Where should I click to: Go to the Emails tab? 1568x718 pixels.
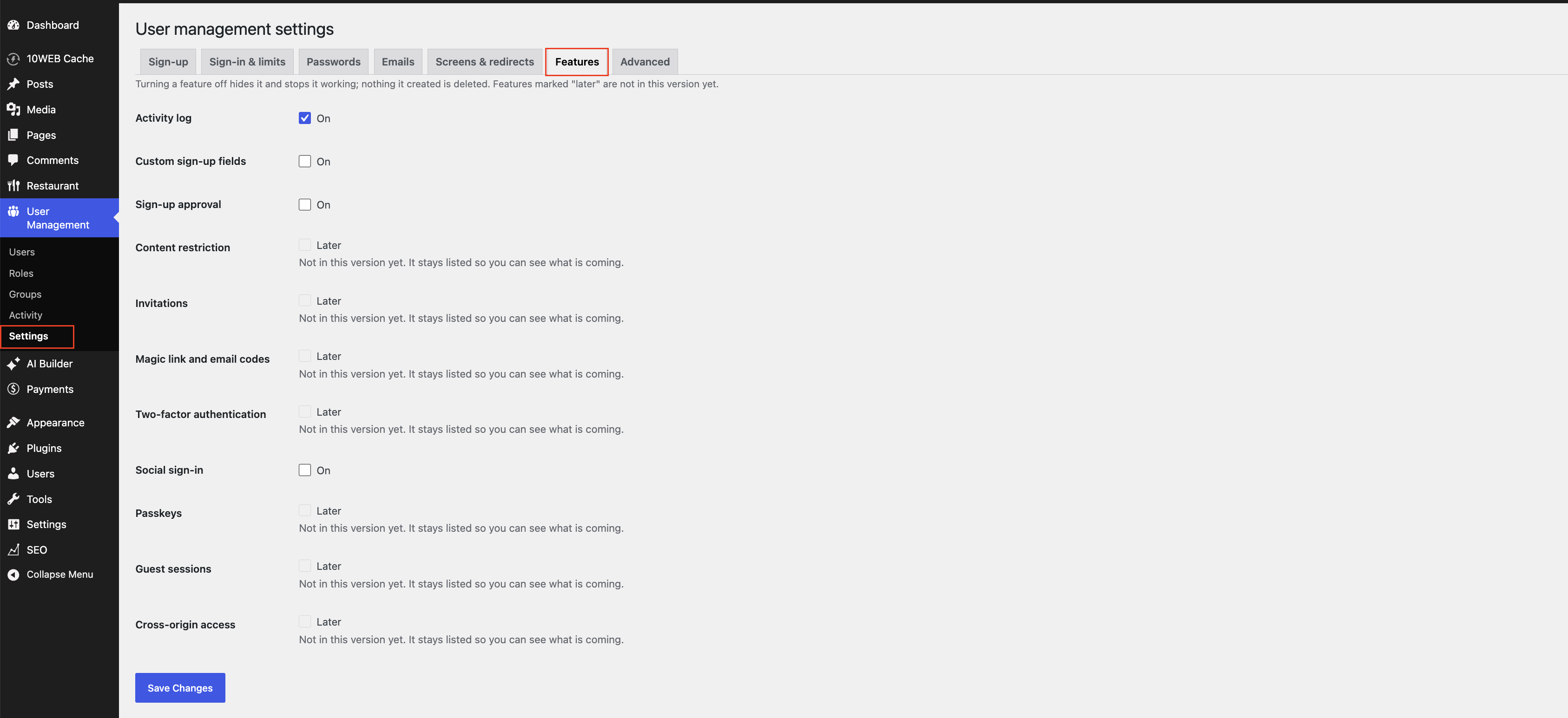[x=398, y=61]
